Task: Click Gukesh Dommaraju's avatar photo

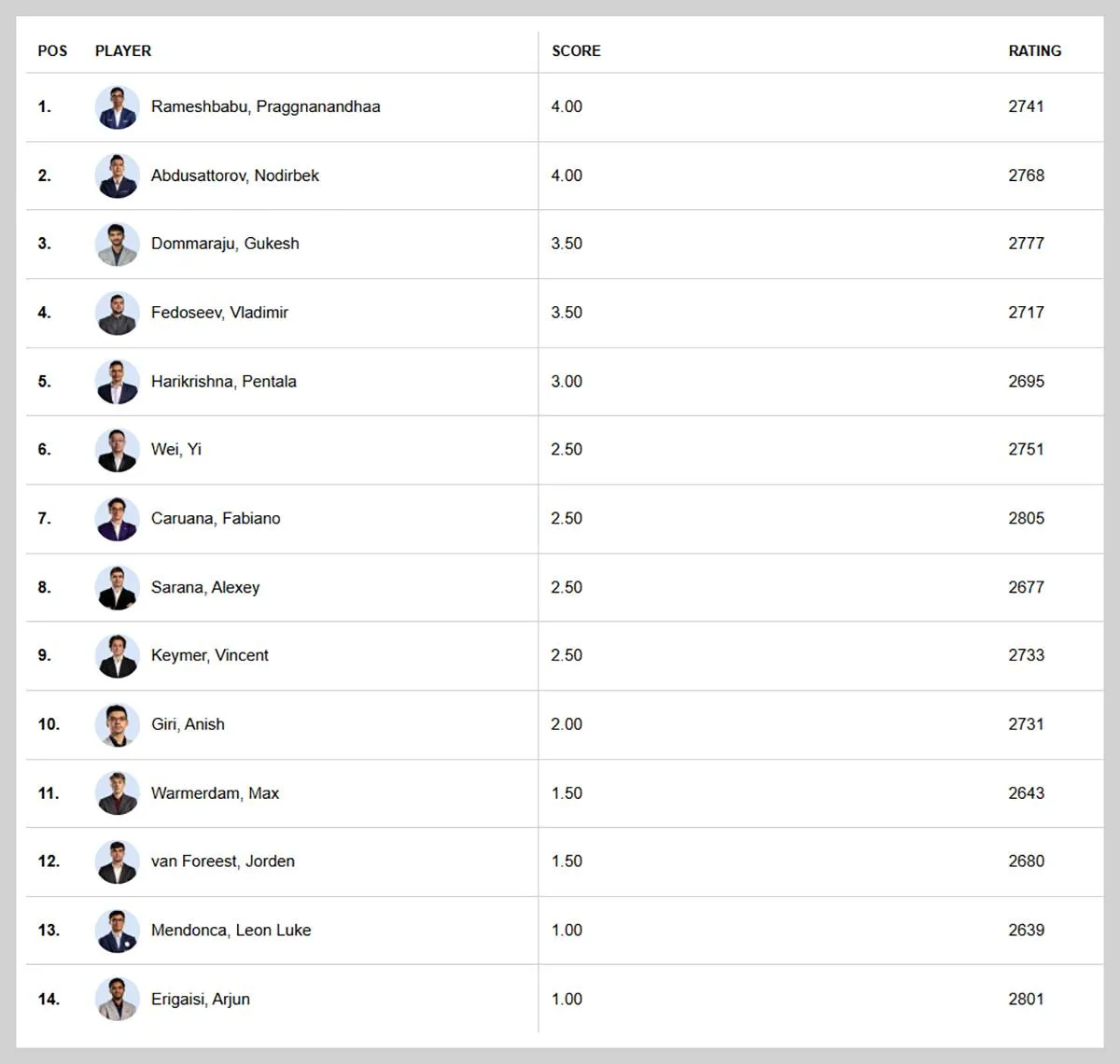Action: 118,244
